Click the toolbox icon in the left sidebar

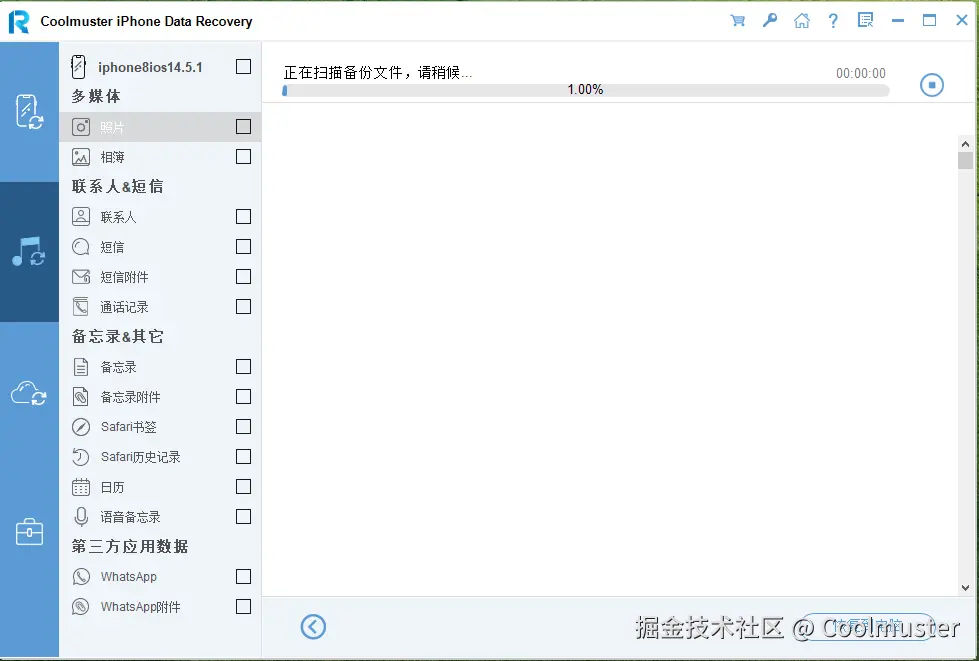pyautogui.click(x=30, y=532)
